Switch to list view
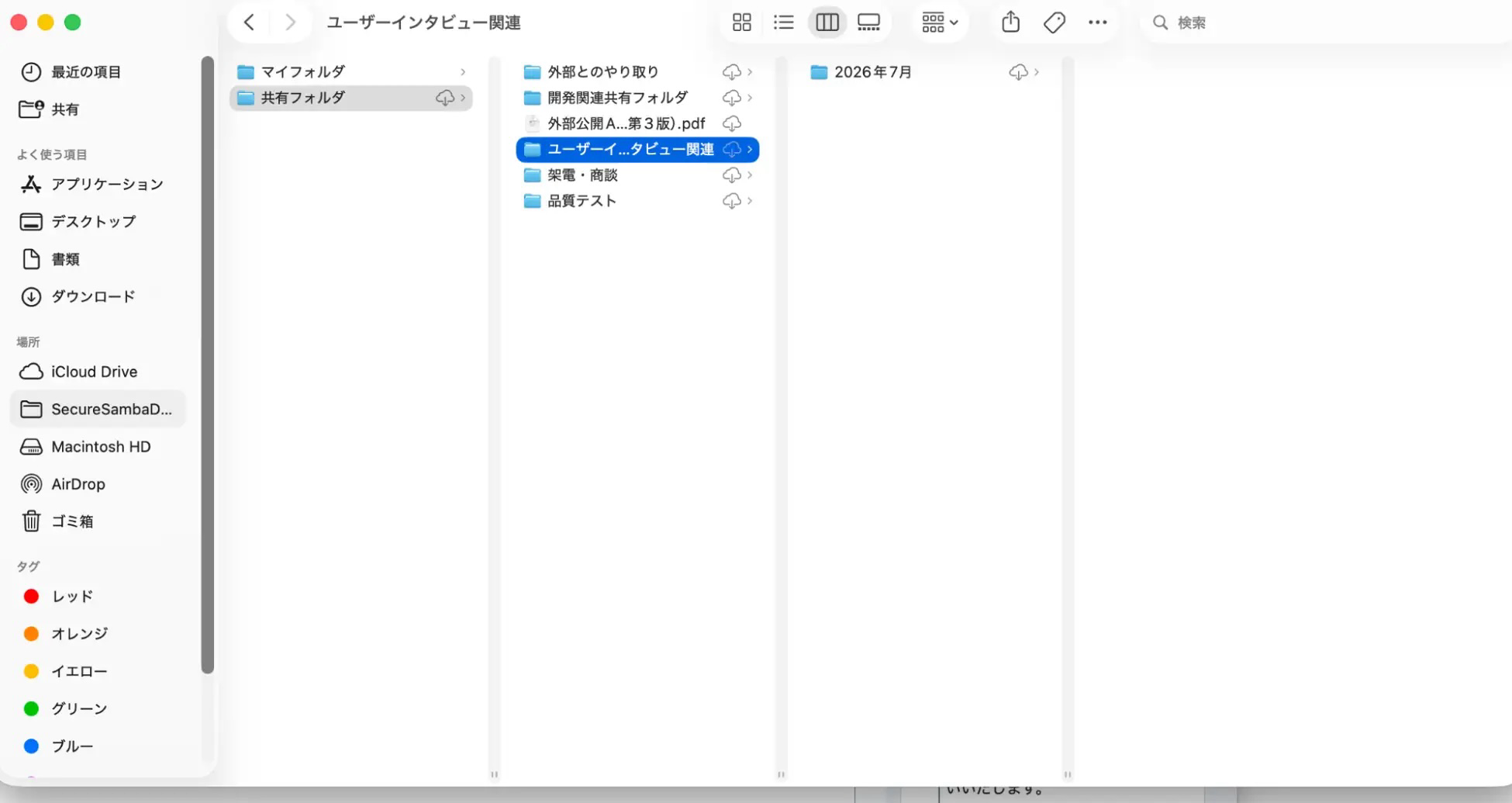The width and height of the screenshot is (1512, 803). (784, 22)
